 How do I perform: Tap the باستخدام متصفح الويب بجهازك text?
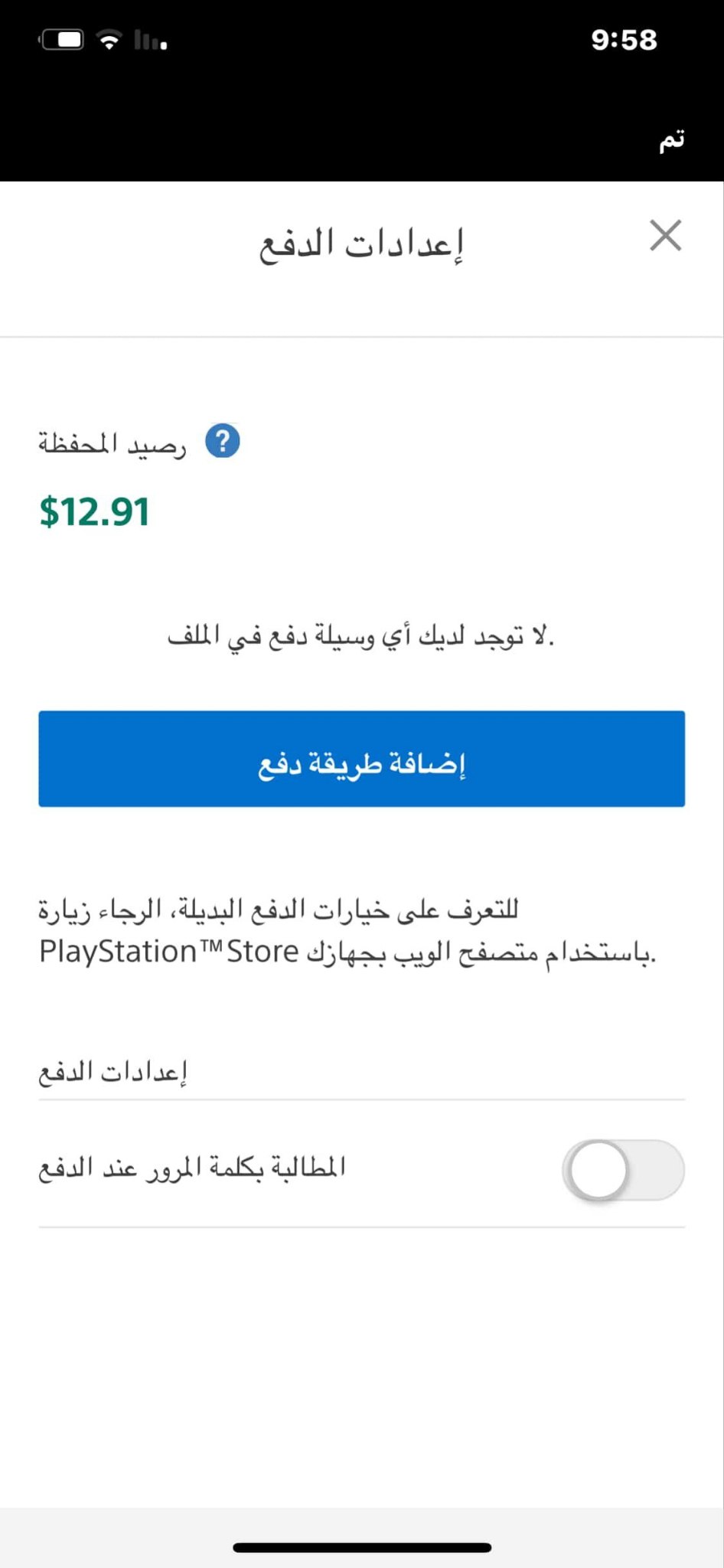click(482, 953)
